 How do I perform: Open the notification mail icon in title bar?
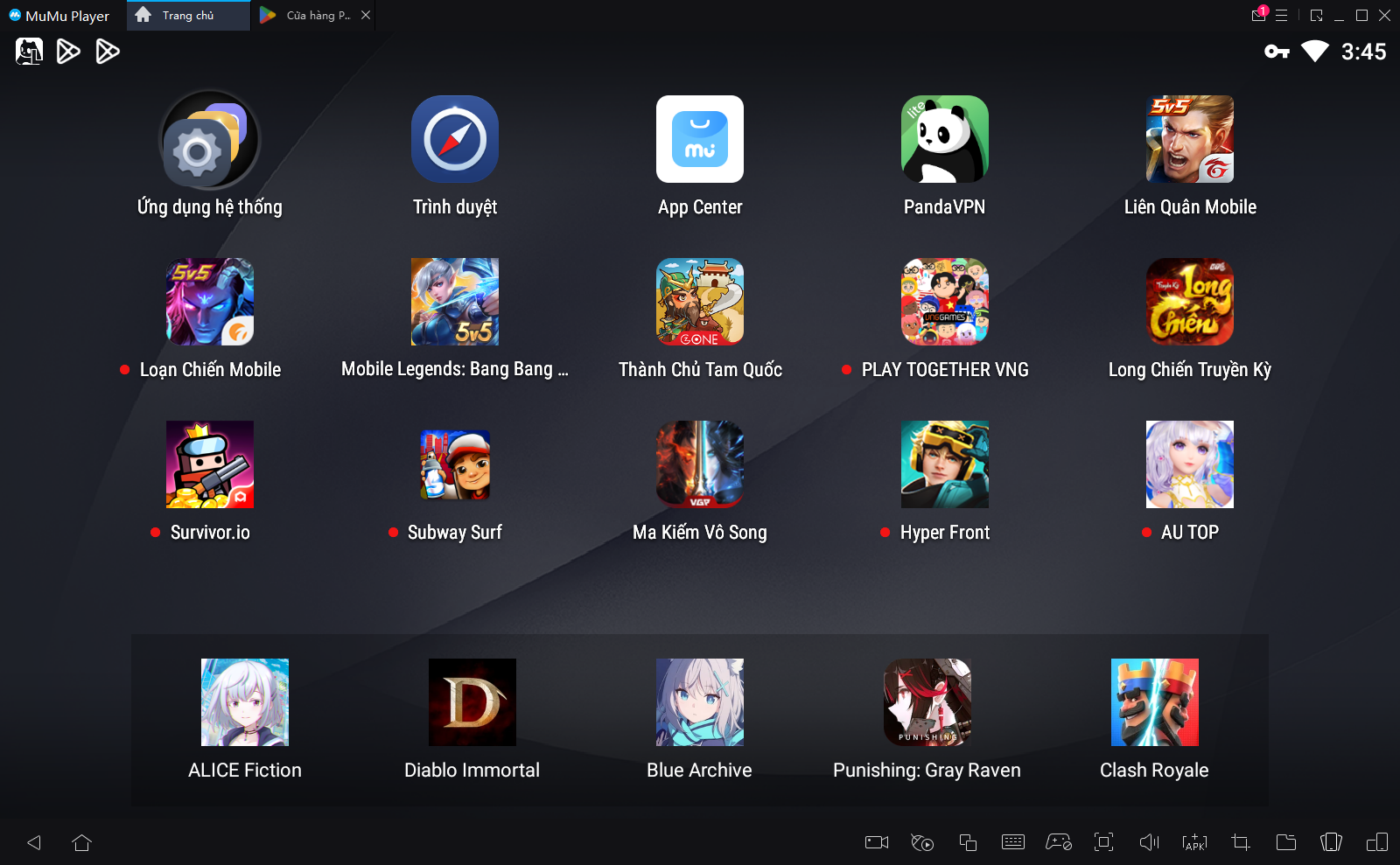click(1258, 16)
